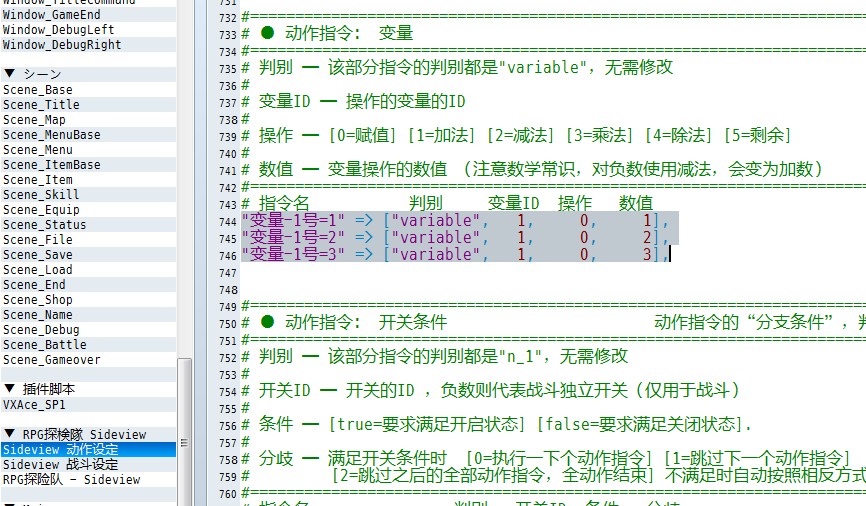This screenshot has height=506, width=866.
Task: Click the script list vertical scrollbar thumb
Action: tap(184, 433)
